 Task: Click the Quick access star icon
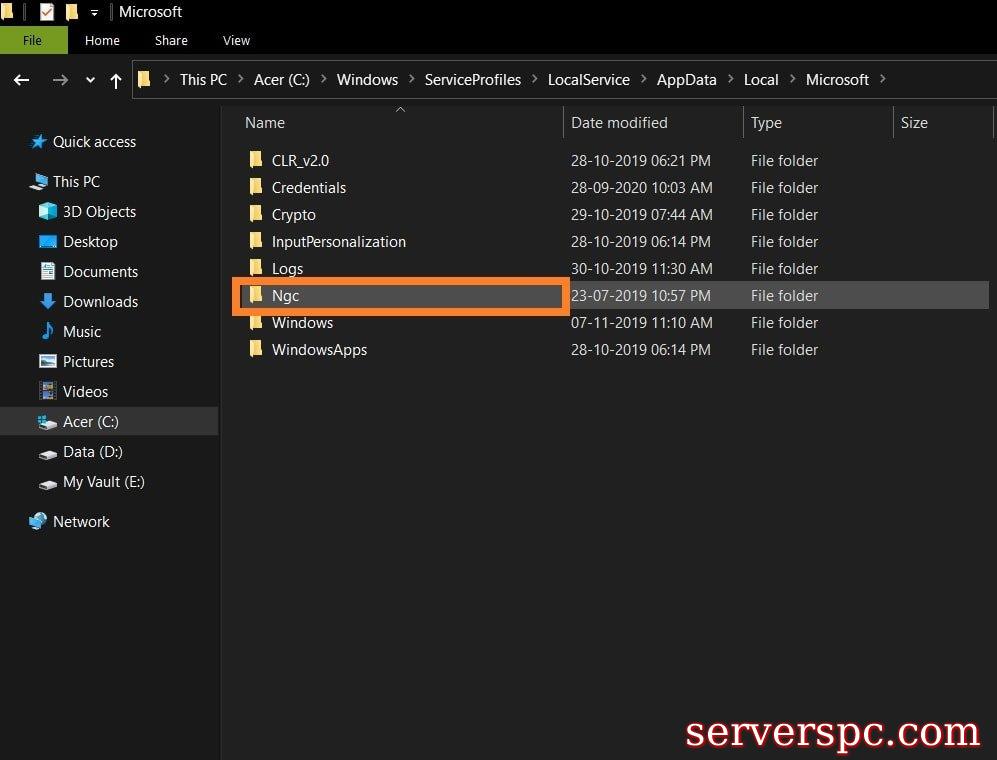[39, 142]
